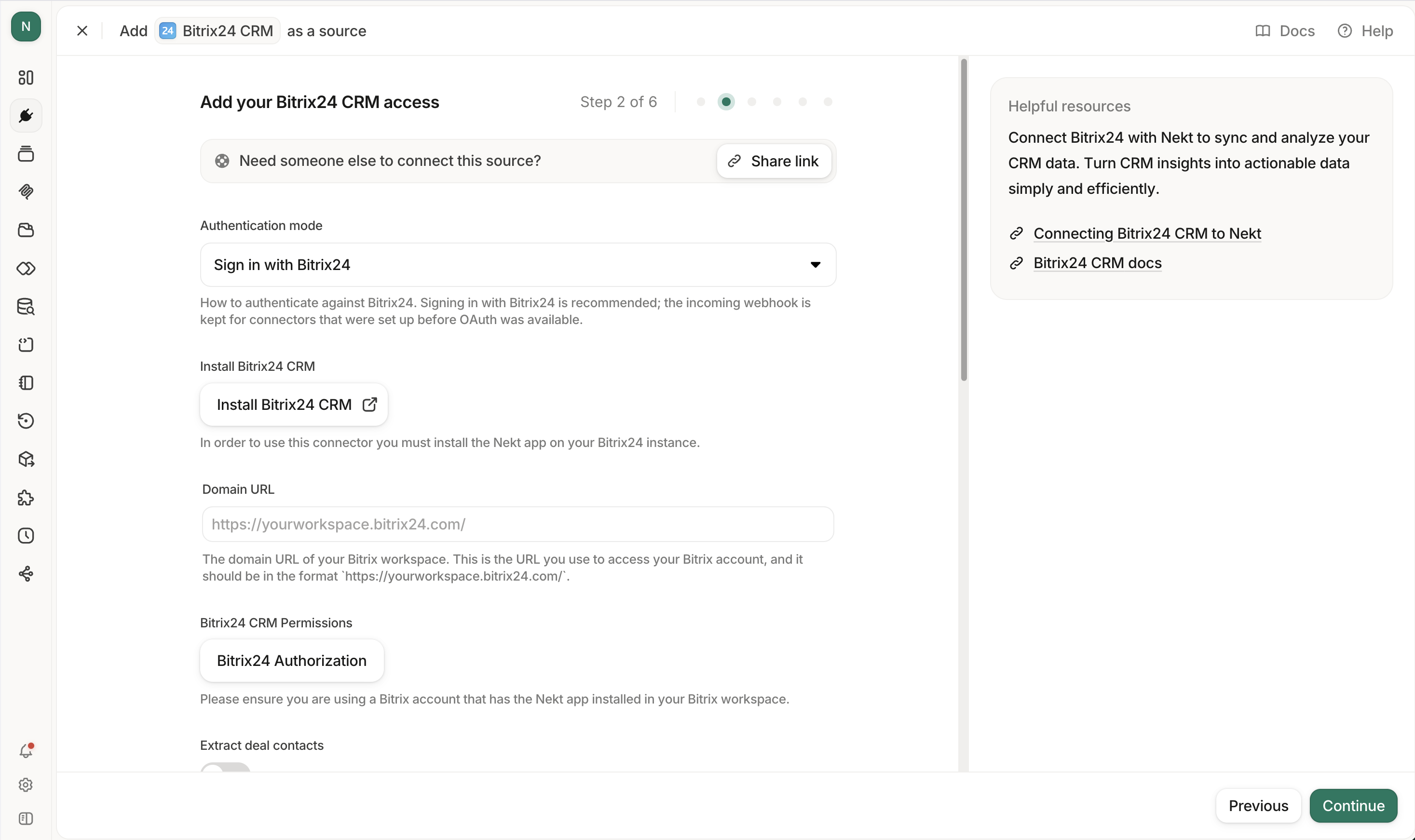Click the Bitrix24 CRM source chip
Screen dimensions: 1415x840
(x=218, y=30)
